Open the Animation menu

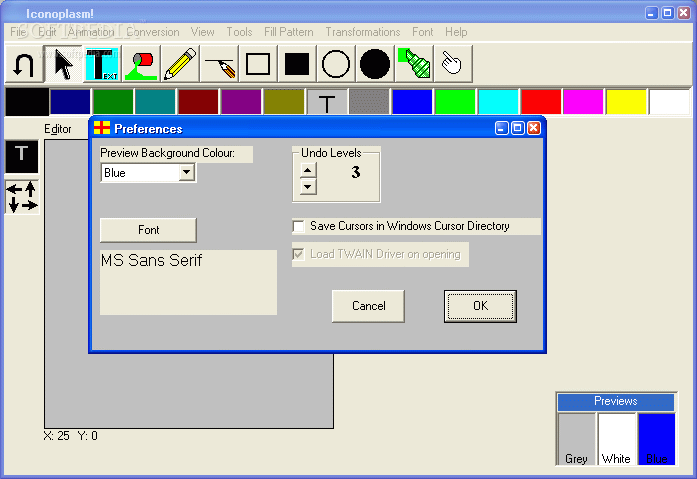[x=91, y=32]
